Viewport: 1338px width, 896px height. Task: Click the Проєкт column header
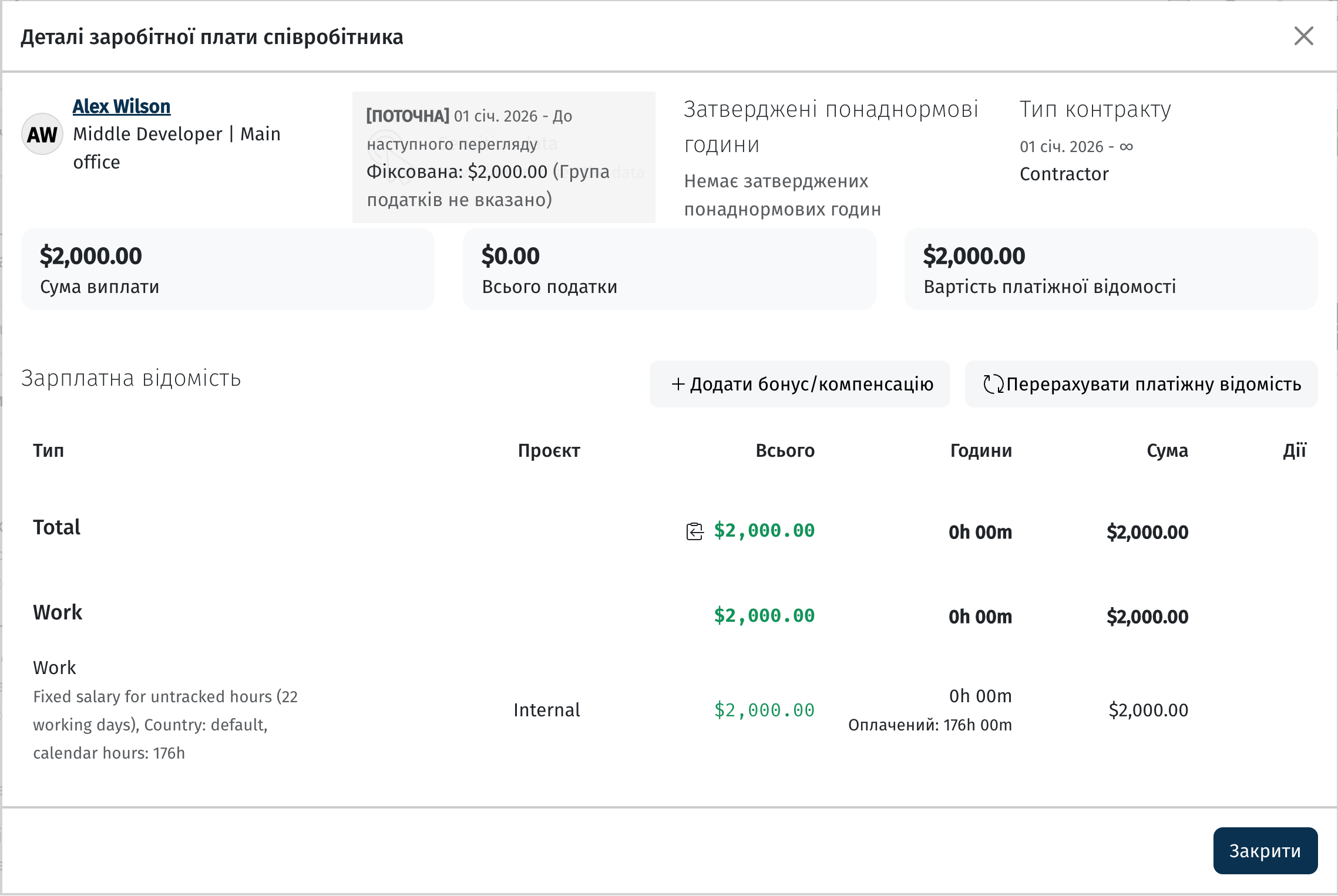(549, 450)
